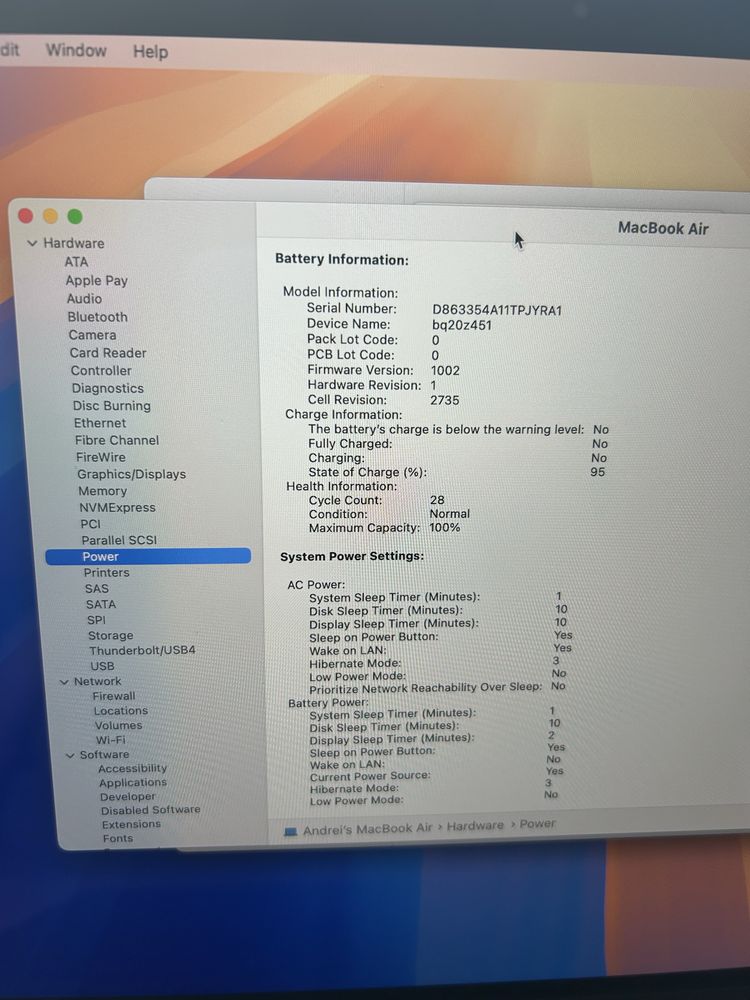This screenshot has width=750, height=1000.
Task: Collapse the Hardware section chevron
Action: (x=32, y=243)
